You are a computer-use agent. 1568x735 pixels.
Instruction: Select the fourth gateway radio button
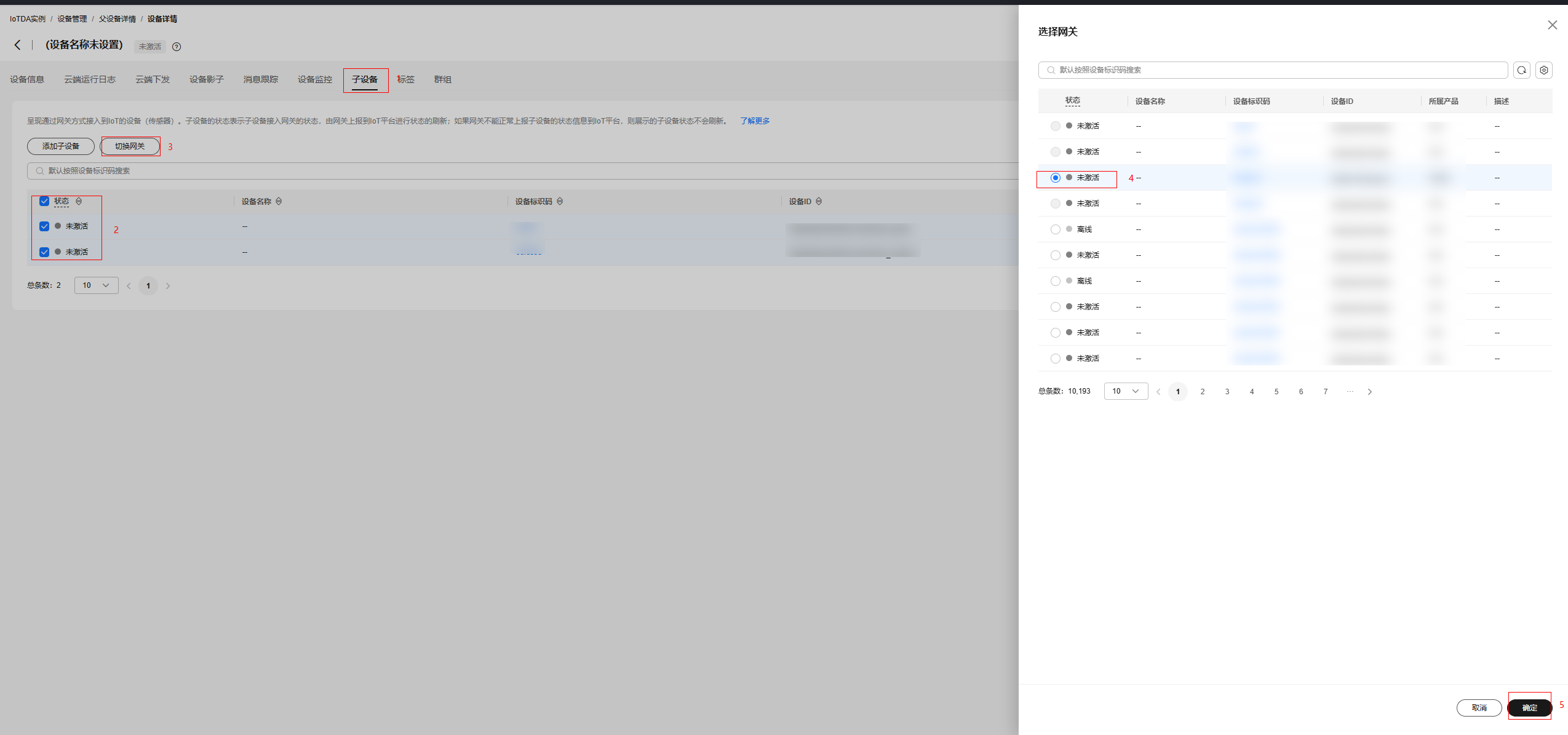(1056, 204)
